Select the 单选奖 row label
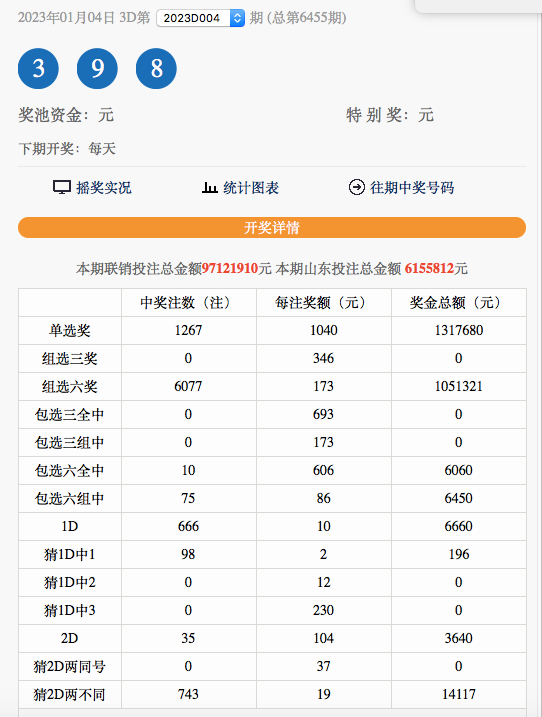The height and width of the screenshot is (717, 542). pyautogui.click(x=70, y=331)
